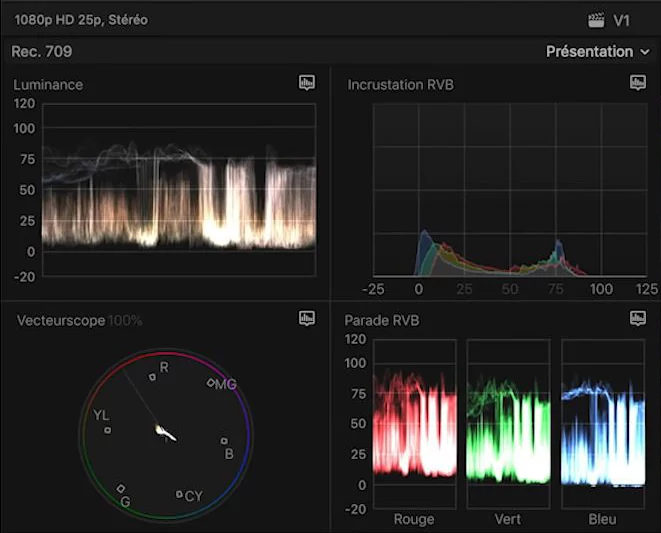
Task: Click the -20 mark on the Luminance scale
Action: tap(24, 277)
